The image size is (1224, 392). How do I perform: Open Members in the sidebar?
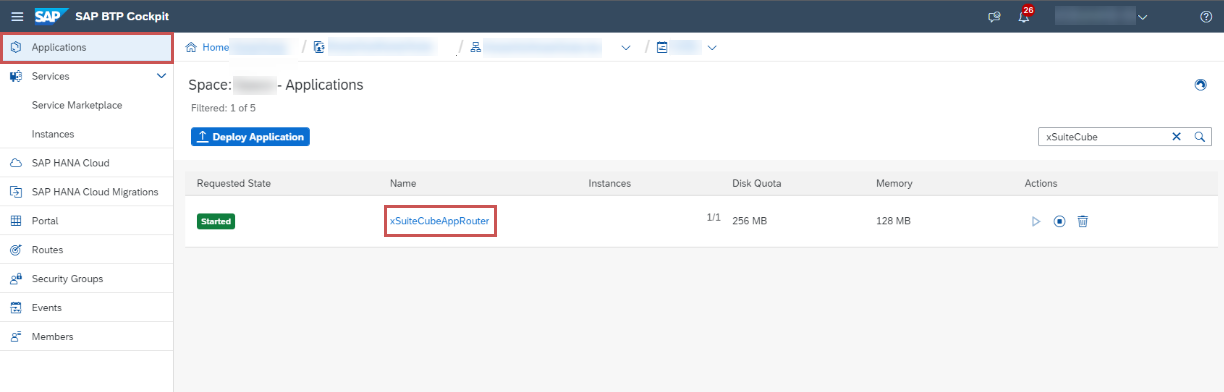pyautogui.click(x=52, y=337)
